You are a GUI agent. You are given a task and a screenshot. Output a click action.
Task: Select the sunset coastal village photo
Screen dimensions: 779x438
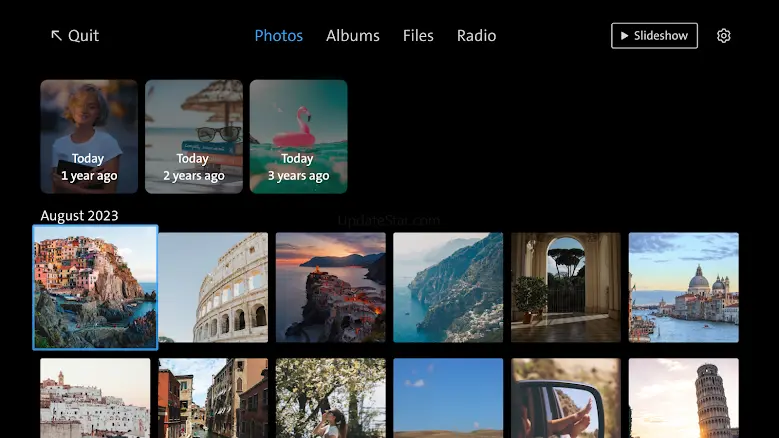point(330,288)
